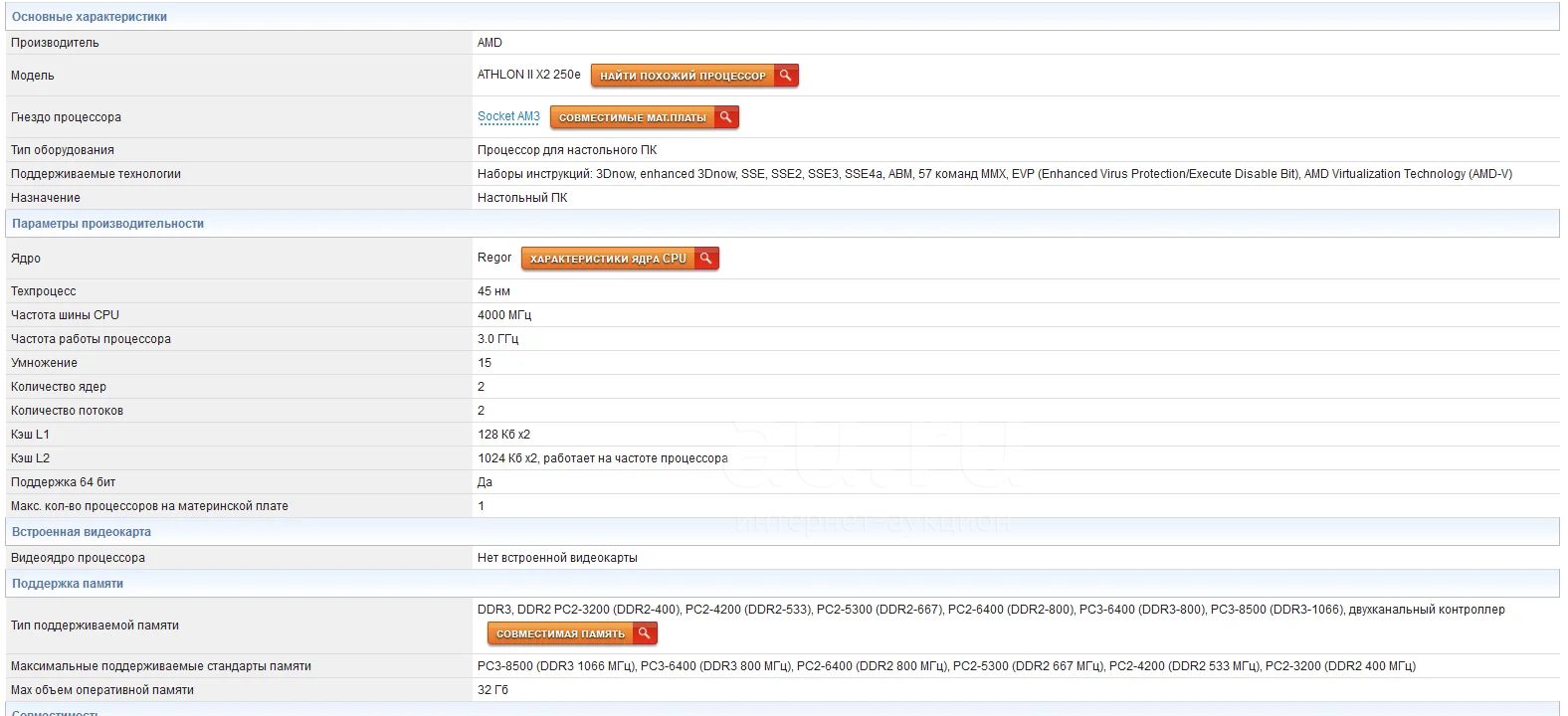This screenshot has width=1568, height=716.
Task: Select the 'AMD' manufacturer value
Action: 490,43
